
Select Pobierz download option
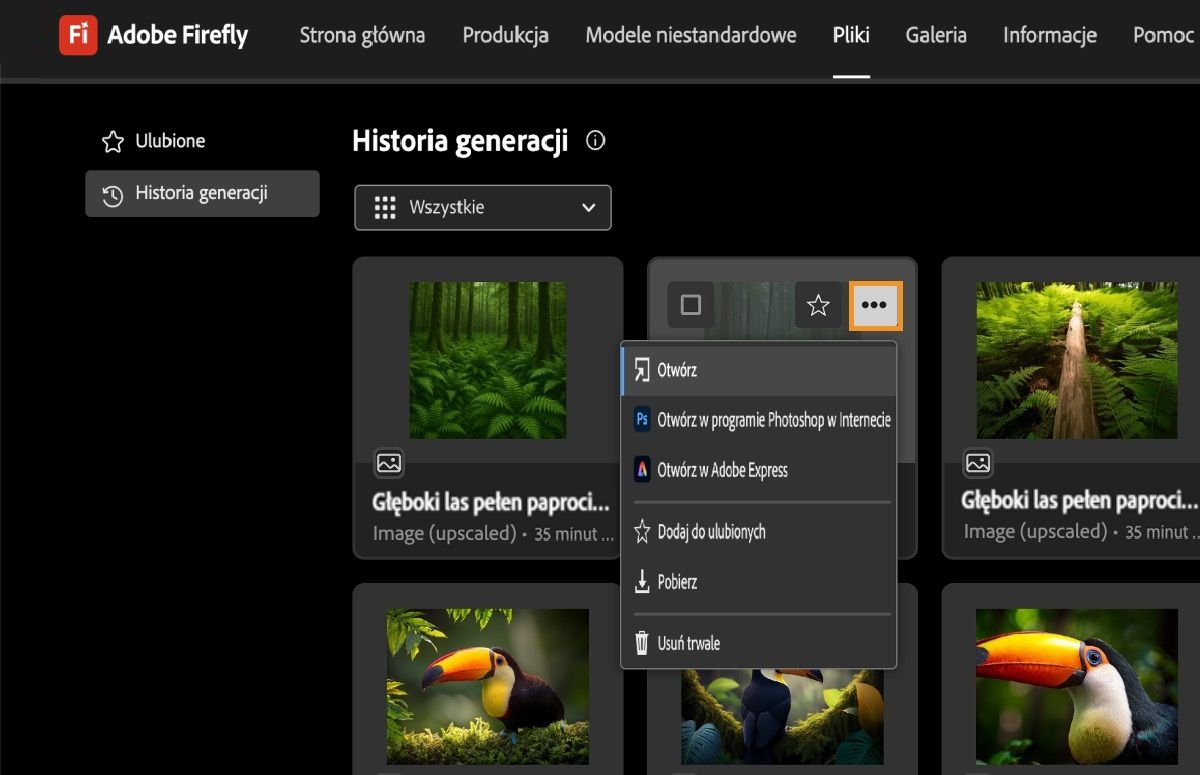click(x=676, y=582)
